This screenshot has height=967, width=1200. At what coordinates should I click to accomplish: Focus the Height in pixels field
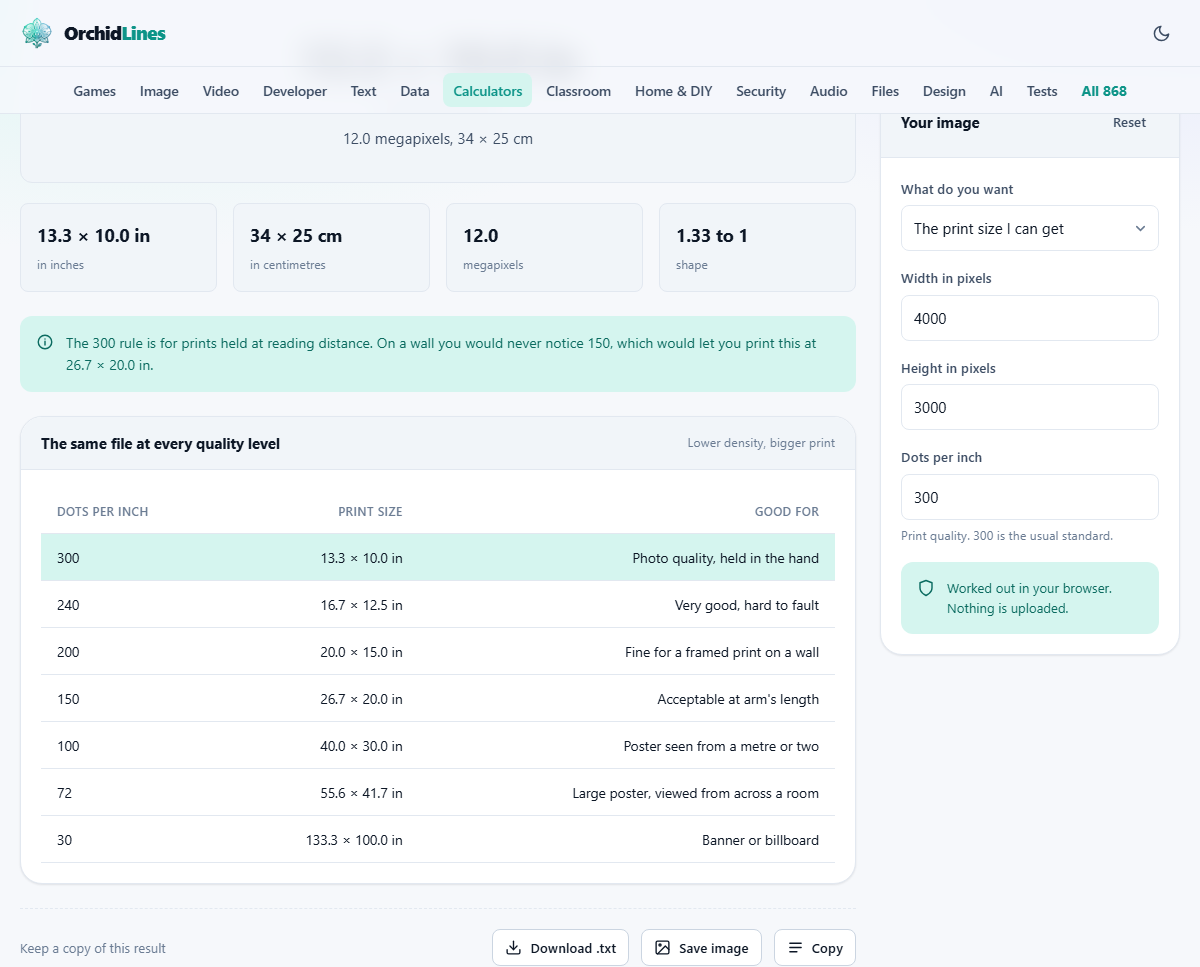(1030, 407)
